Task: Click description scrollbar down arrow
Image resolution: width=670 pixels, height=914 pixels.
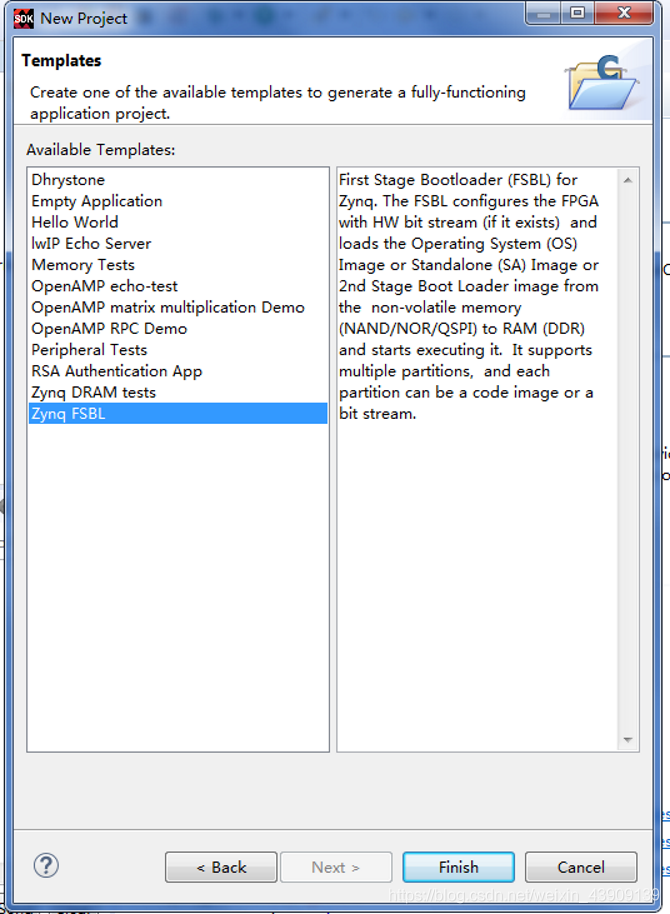Action: click(x=628, y=740)
